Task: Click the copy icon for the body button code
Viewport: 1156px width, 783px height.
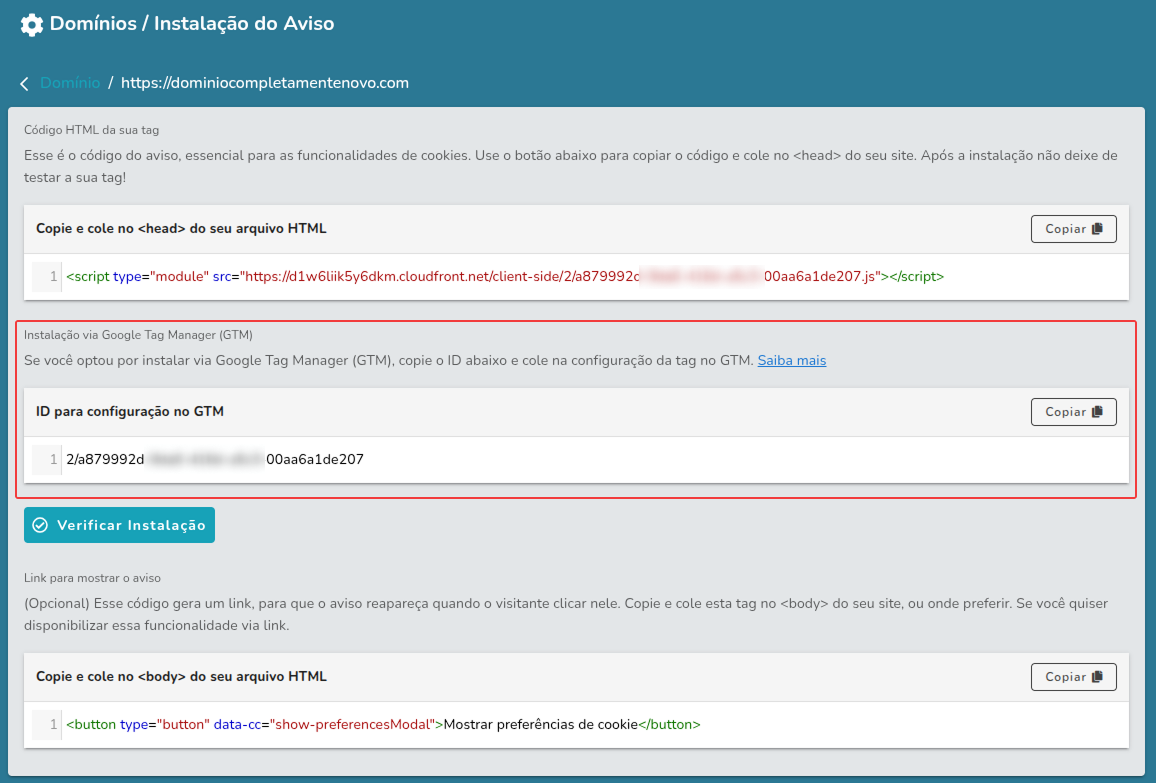Action: tap(1097, 677)
